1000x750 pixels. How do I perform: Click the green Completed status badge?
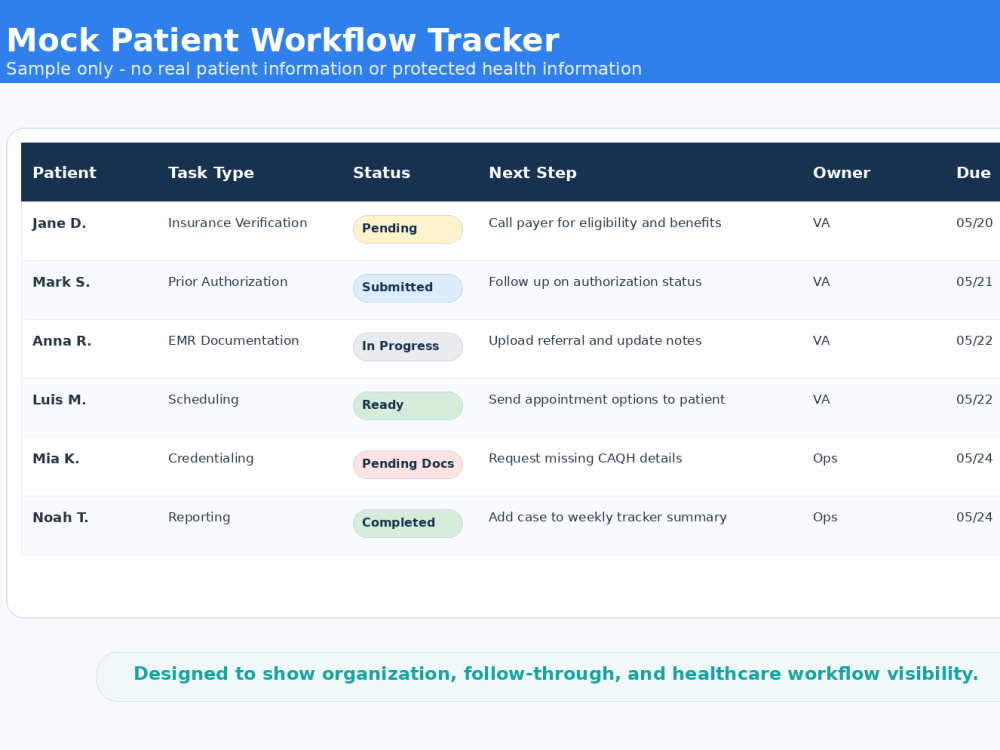408,523
